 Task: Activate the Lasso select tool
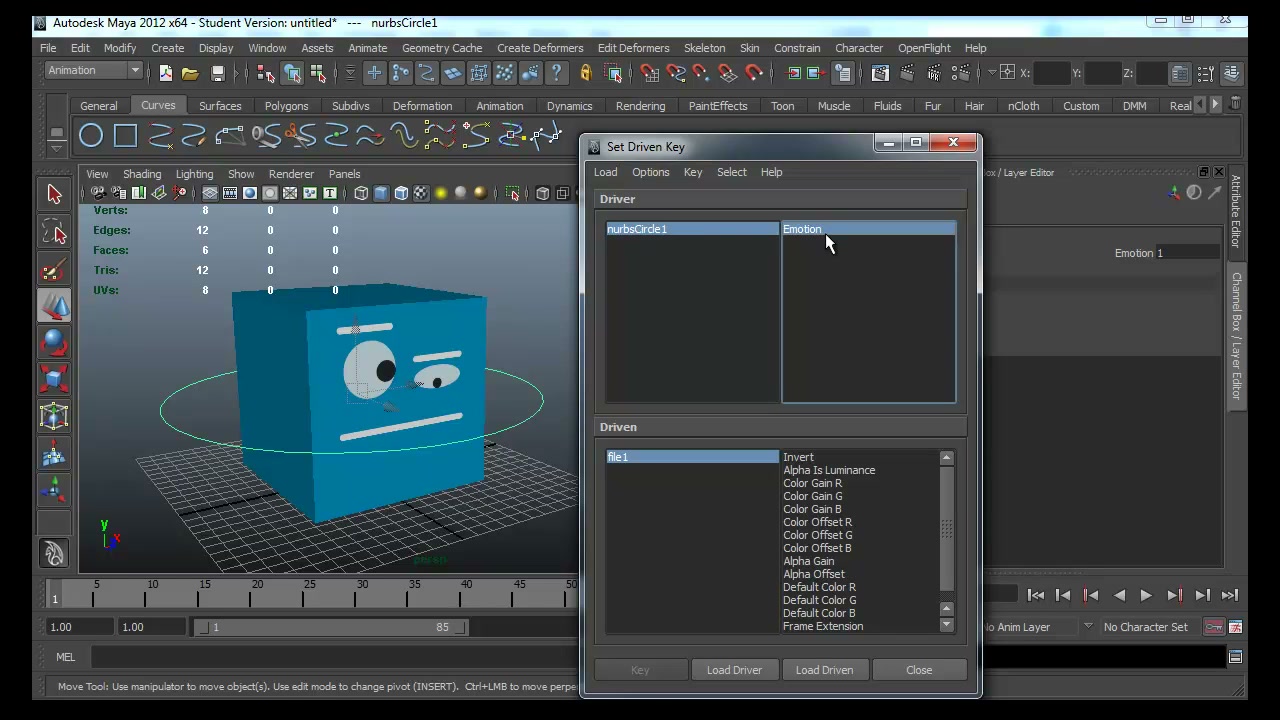coord(54,233)
